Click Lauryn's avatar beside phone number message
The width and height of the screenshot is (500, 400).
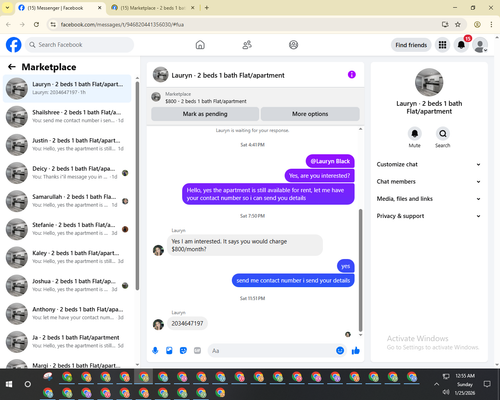[x=158, y=324]
